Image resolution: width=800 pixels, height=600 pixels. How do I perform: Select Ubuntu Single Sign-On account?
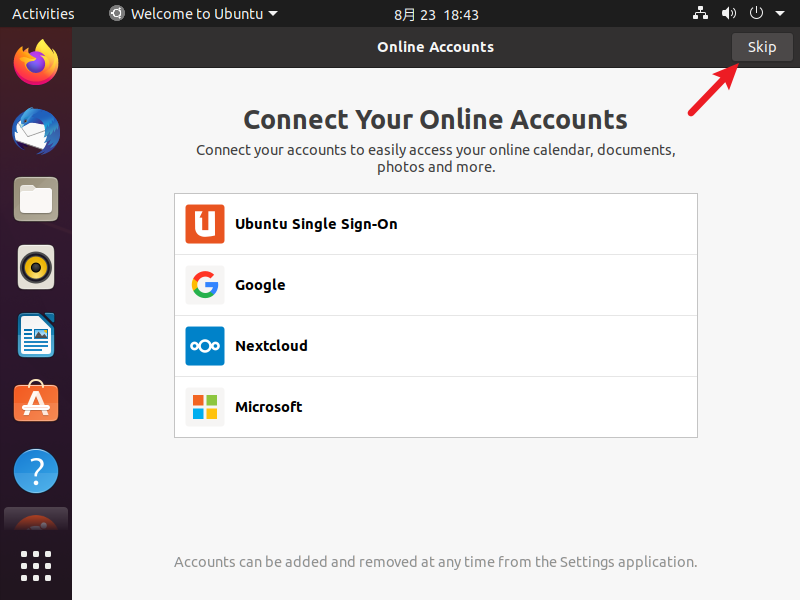(436, 224)
